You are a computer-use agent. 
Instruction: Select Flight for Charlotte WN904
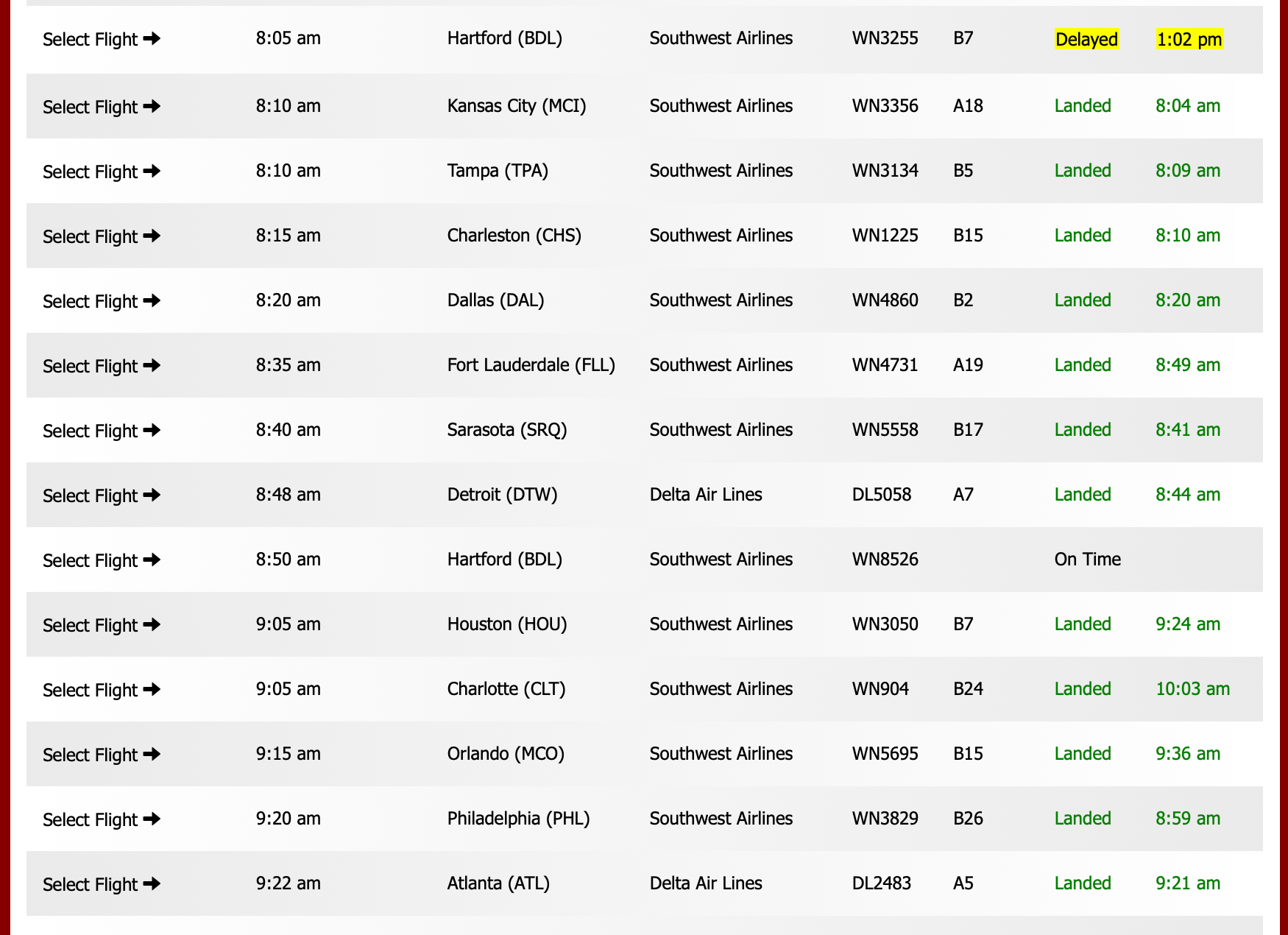(x=102, y=690)
